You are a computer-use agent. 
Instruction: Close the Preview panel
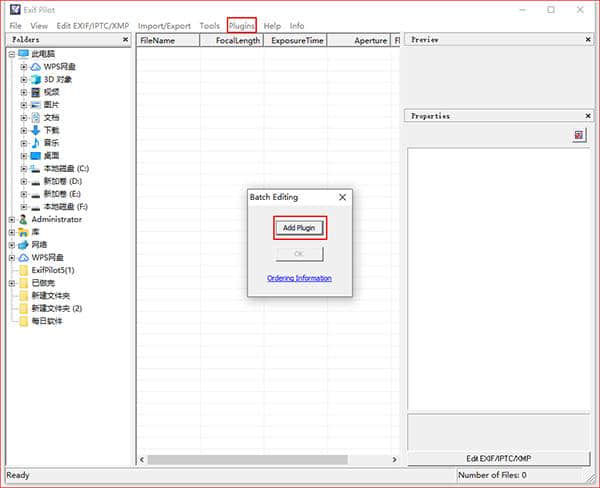tap(589, 40)
